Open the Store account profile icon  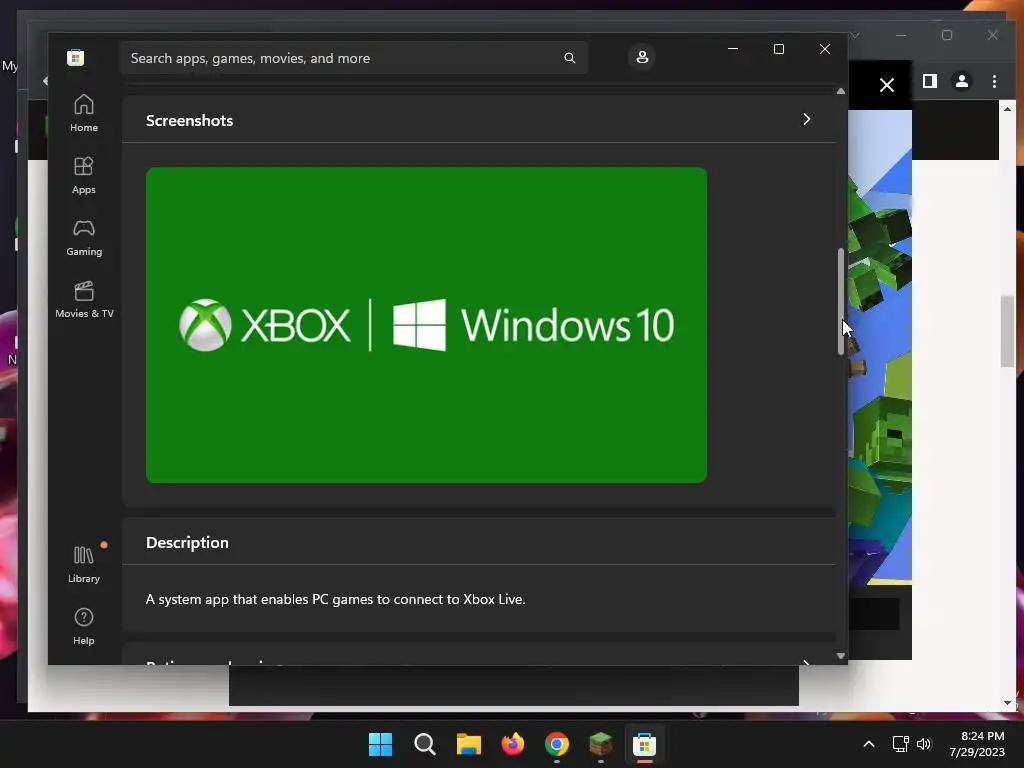642,57
